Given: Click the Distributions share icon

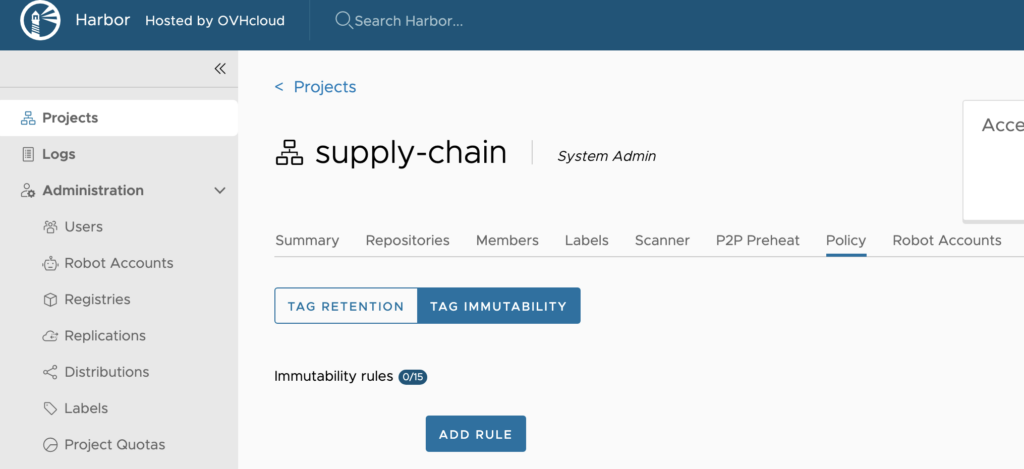Looking at the screenshot, I should (x=50, y=372).
